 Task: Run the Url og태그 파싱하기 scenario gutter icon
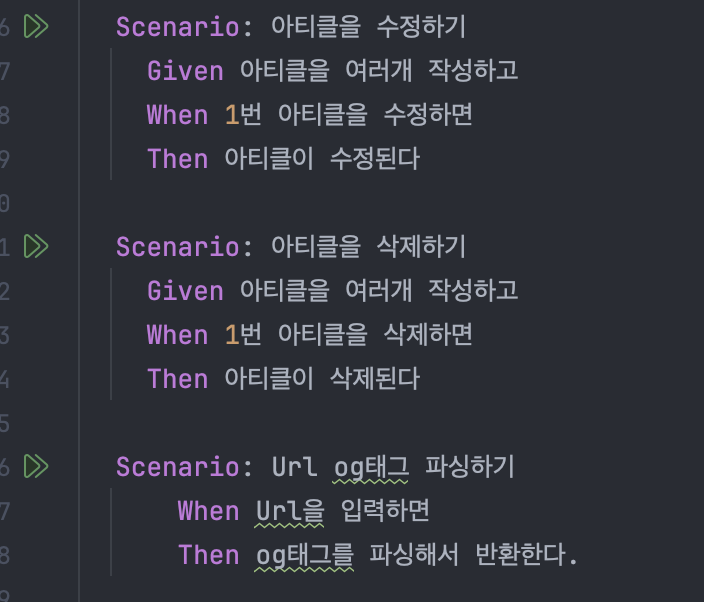point(36,466)
